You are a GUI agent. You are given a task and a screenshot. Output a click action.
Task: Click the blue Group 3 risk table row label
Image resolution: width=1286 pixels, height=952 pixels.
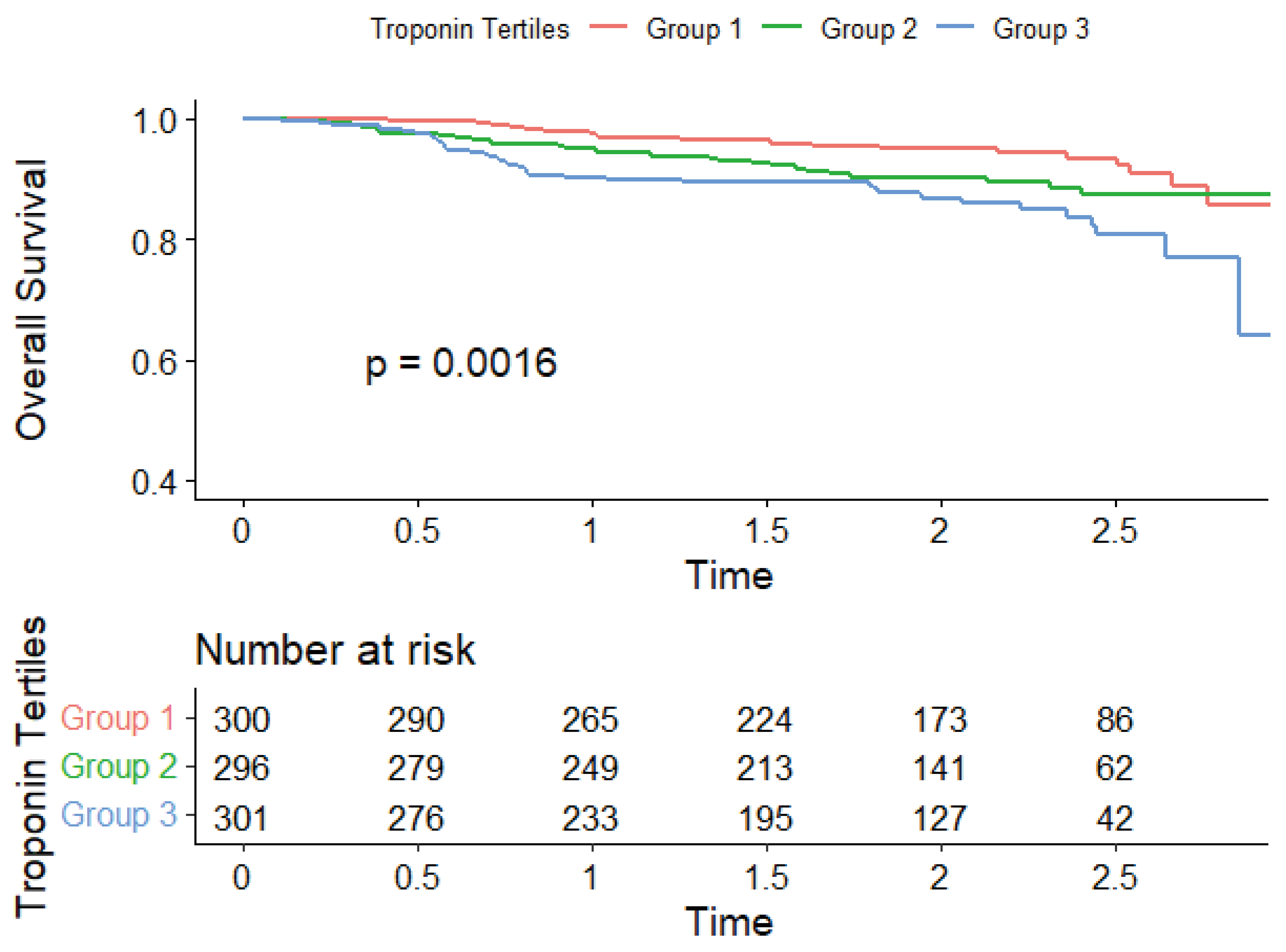119,815
